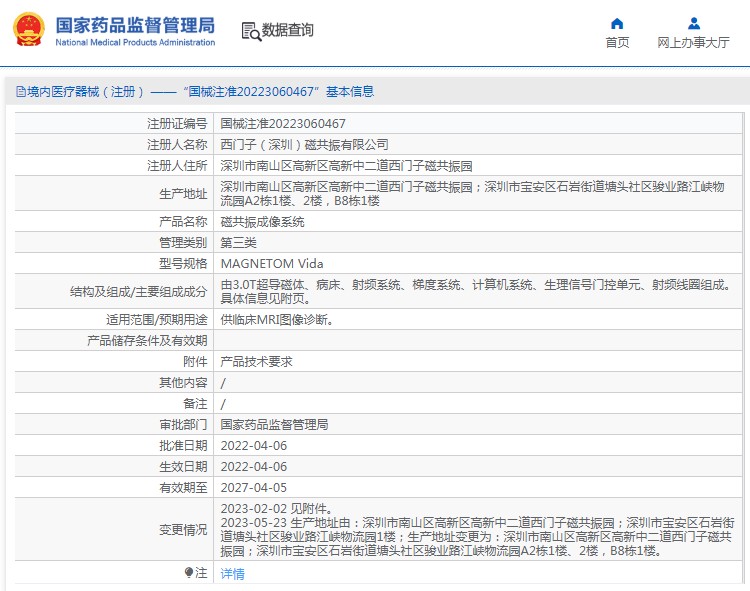
Task: Click the 批准日期 label
Action: click(x=183, y=446)
